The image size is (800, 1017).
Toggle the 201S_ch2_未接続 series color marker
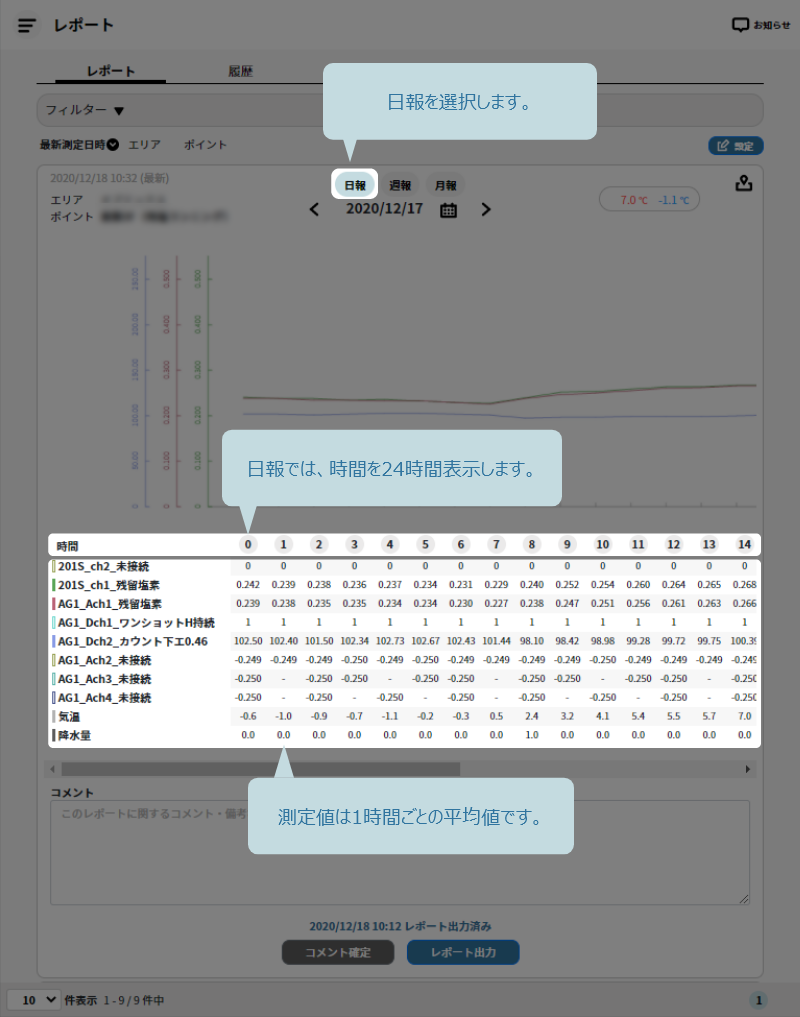53,566
